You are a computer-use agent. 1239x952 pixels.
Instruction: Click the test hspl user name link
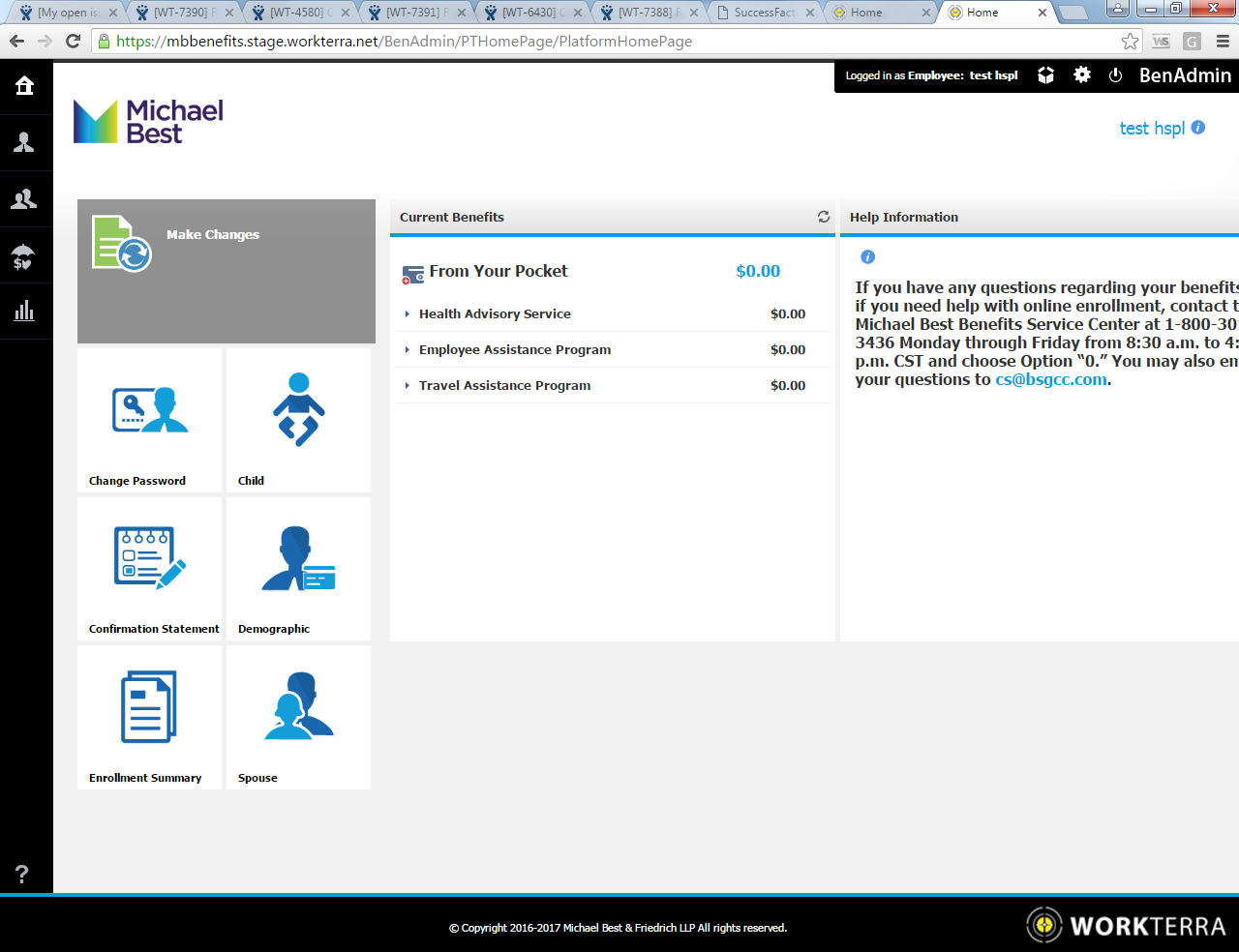[x=1152, y=128]
